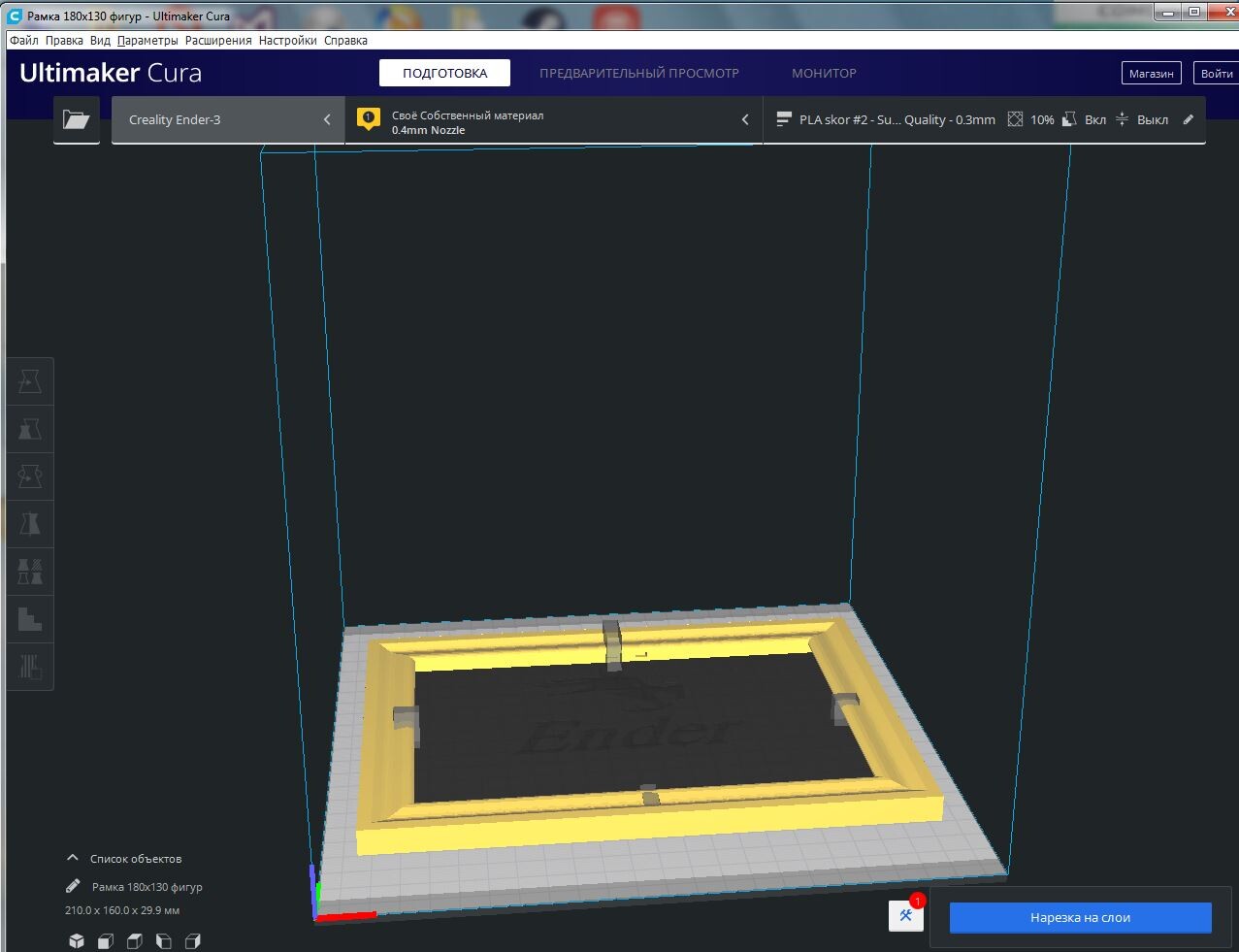Switch camera to the top view icon
This screenshot has width=1239, height=952.
[135, 940]
